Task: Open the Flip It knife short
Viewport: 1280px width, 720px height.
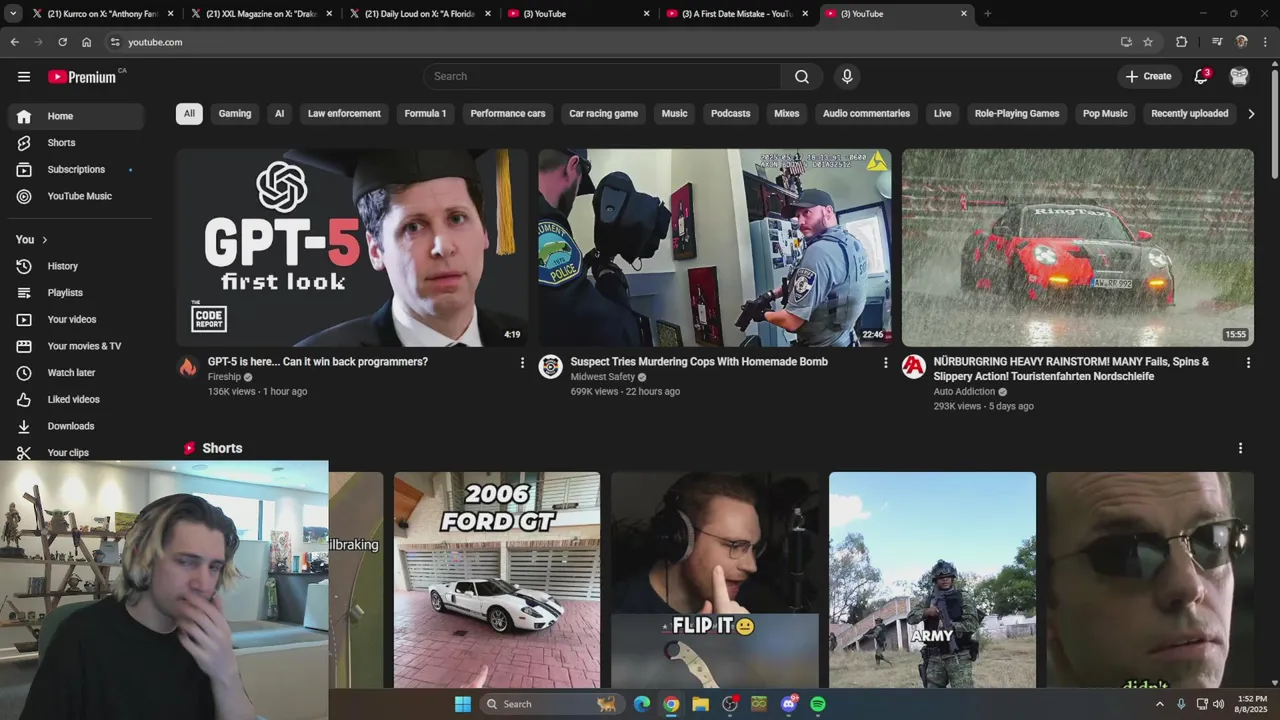Action: point(714,580)
